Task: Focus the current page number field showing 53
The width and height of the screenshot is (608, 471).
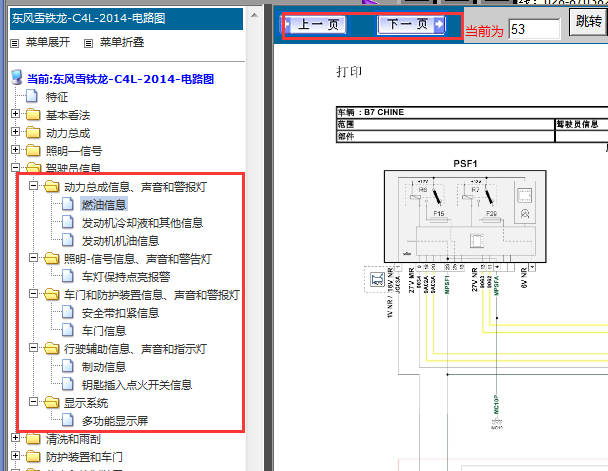Action: pyautogui.click(x=534, y=29)
